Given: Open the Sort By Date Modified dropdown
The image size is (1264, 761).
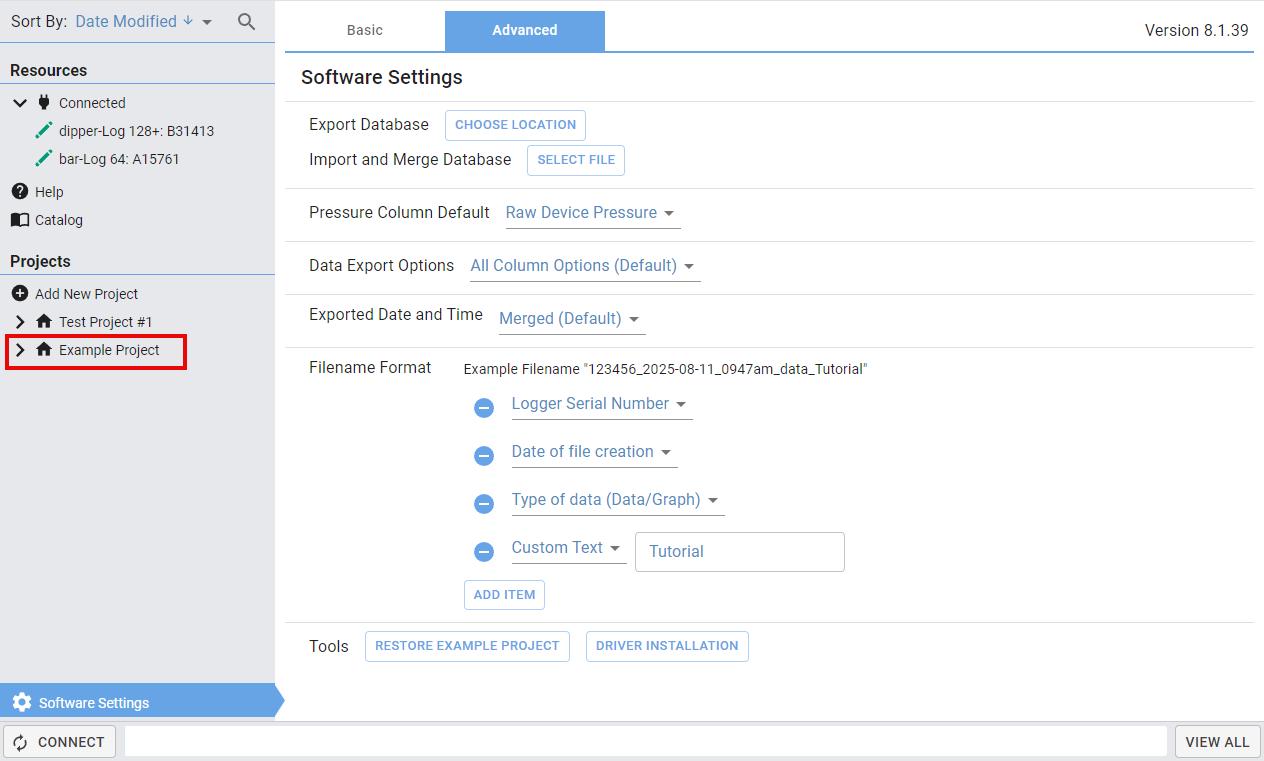Looking at the screenshot, I should coord(144,21).
